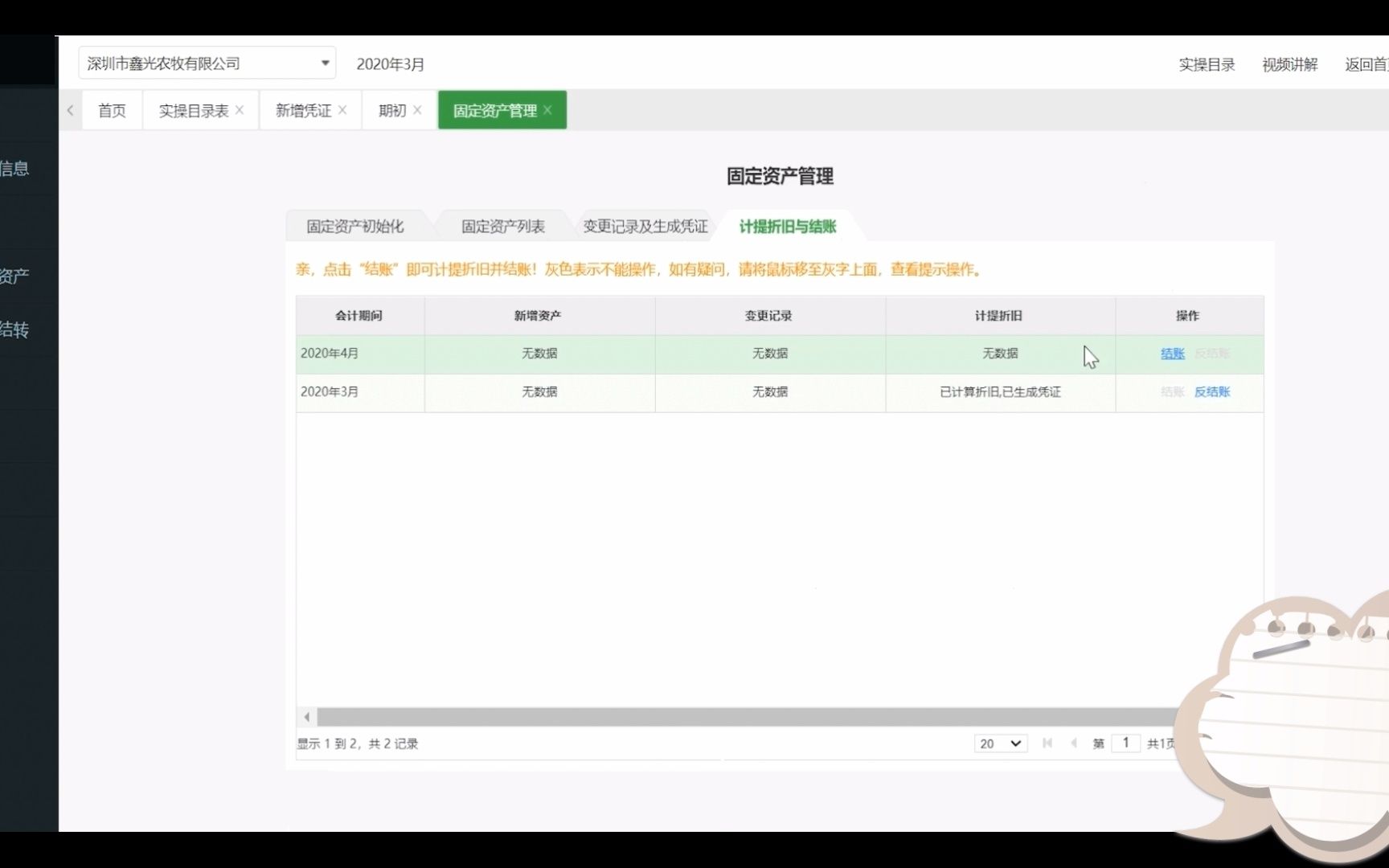
Task: Click 结账 link for 2020年4月
Action: 1172,354
